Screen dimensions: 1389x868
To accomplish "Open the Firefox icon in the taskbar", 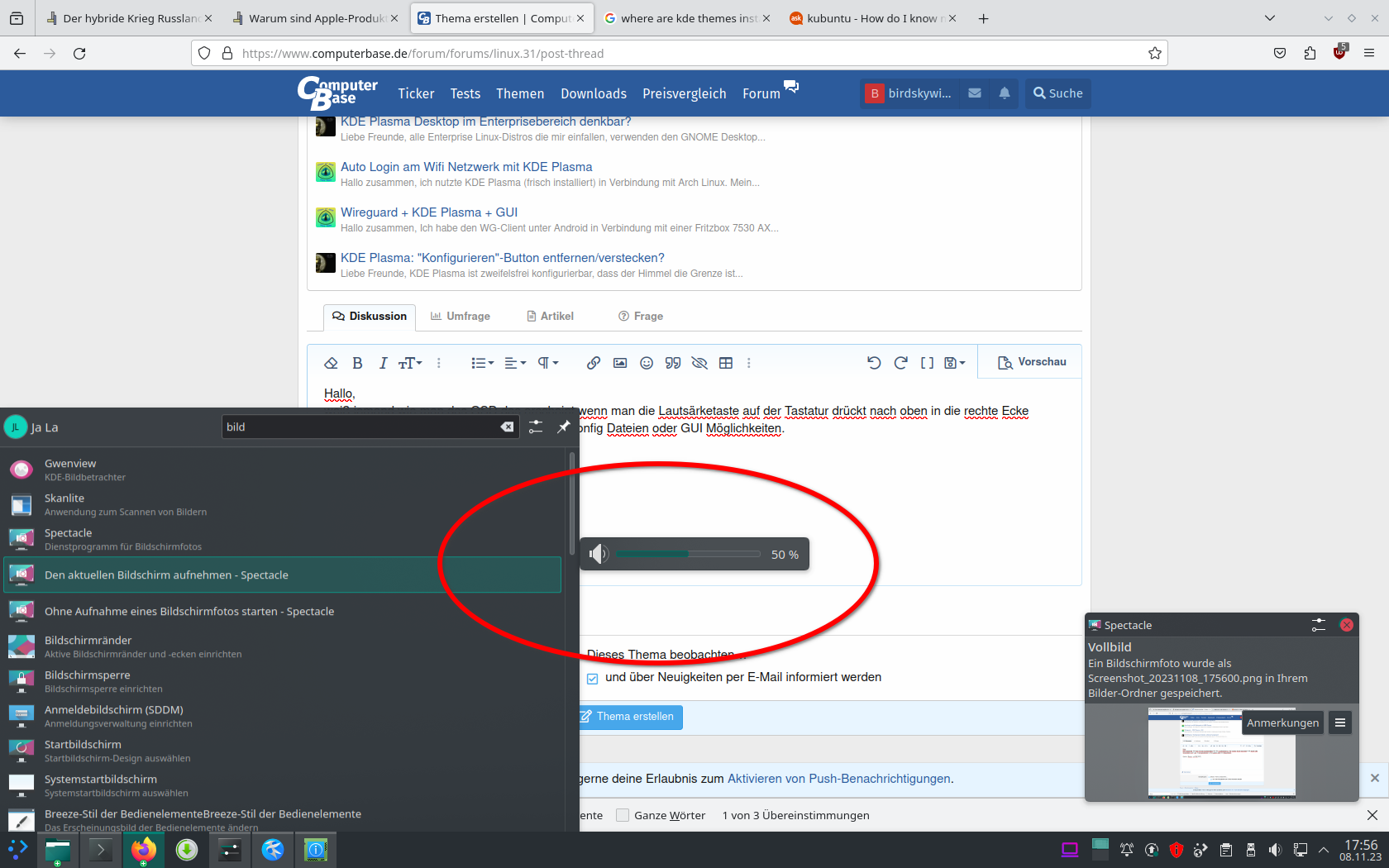I will (143, 849).
